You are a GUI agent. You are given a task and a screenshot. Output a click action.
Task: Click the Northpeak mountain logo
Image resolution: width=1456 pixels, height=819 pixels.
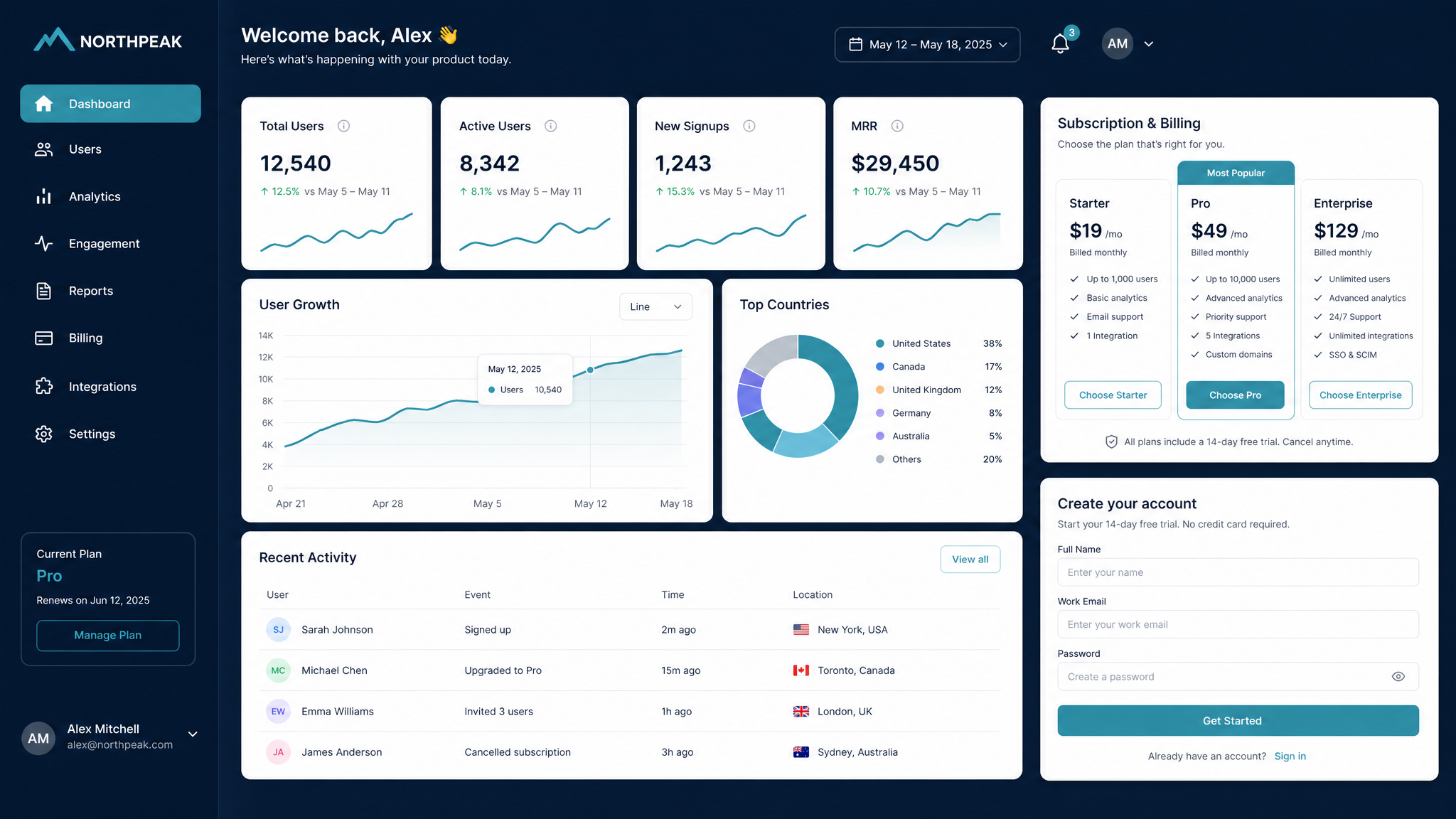(54, 40)
